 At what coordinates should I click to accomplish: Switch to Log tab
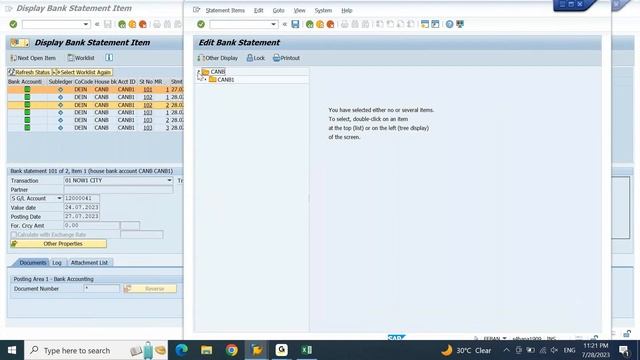pyautogui.click(x=57, y=263)
